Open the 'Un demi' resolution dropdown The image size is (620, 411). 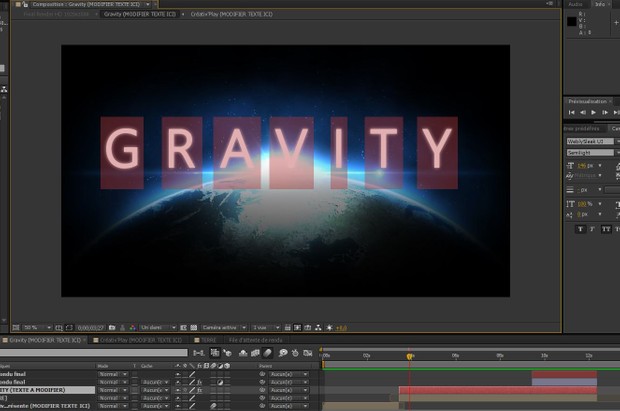point(158,328)
